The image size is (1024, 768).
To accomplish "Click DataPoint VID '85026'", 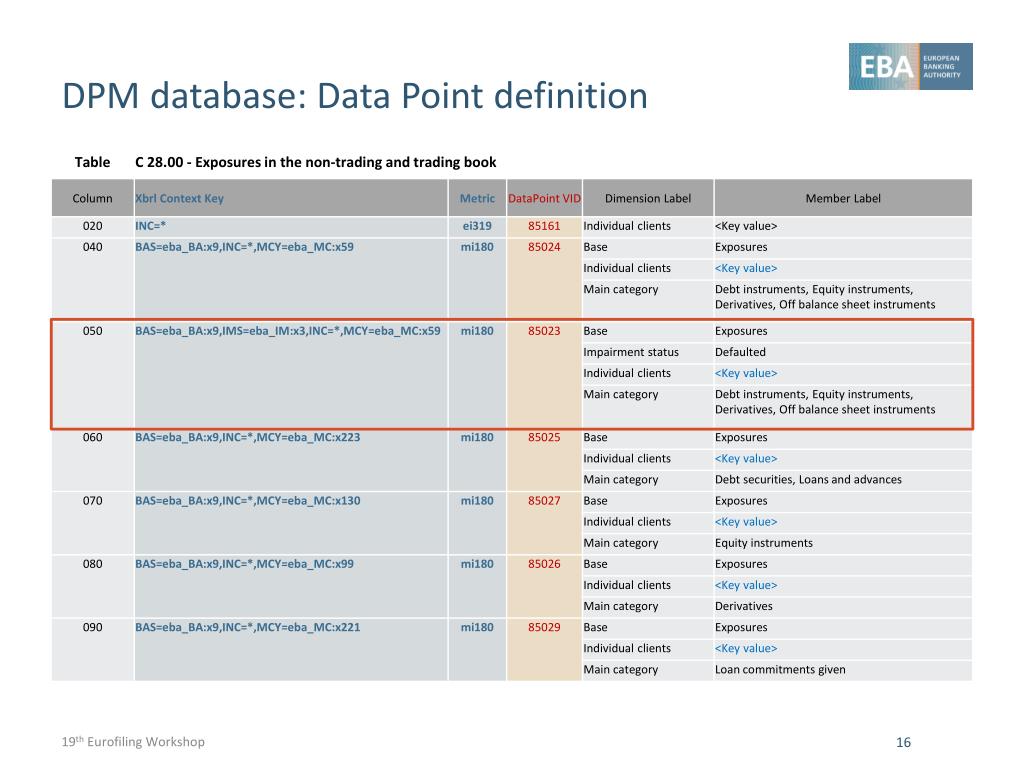I will click(544, 564).
